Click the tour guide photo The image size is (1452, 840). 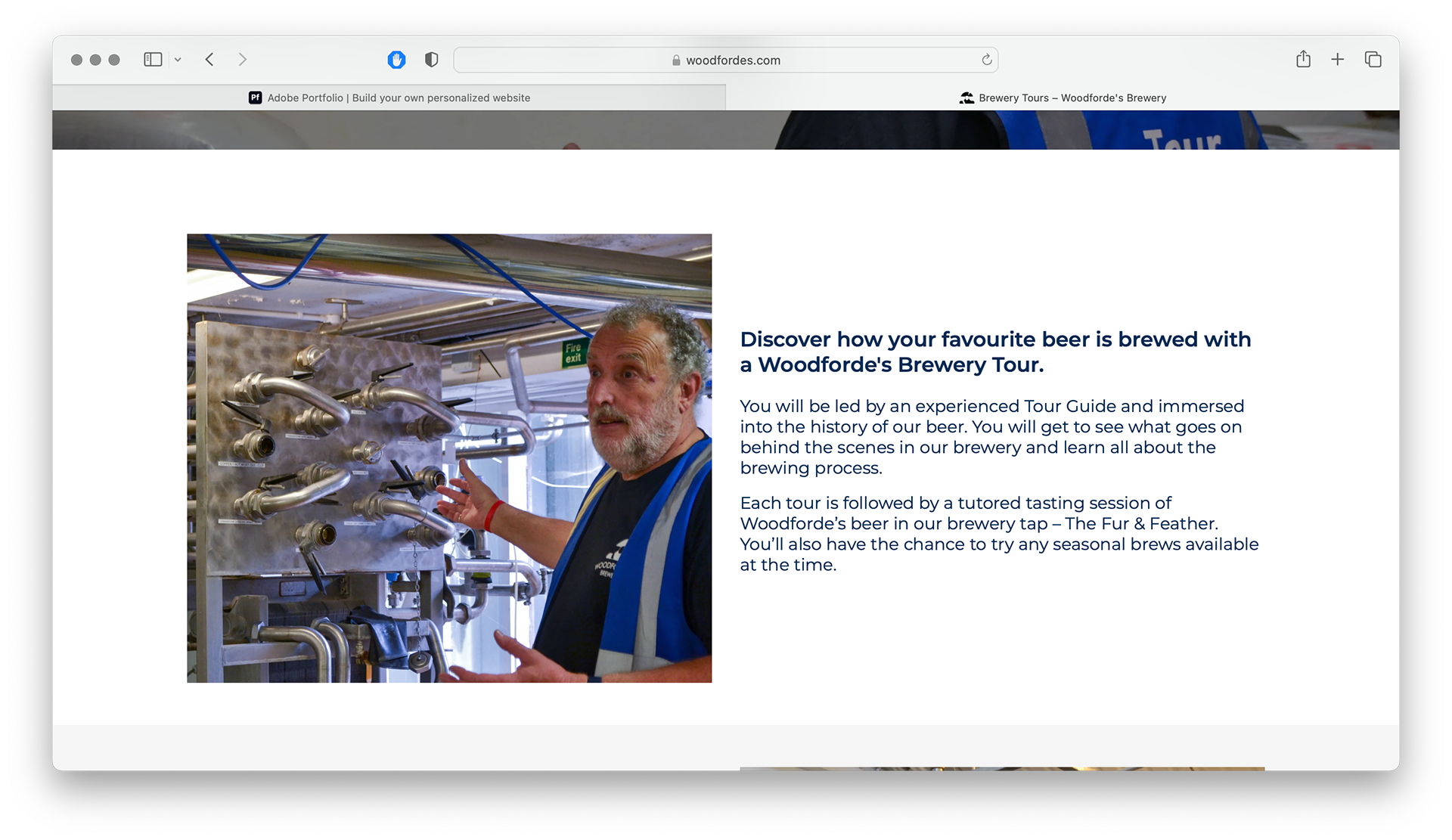(x=449, y=458)
